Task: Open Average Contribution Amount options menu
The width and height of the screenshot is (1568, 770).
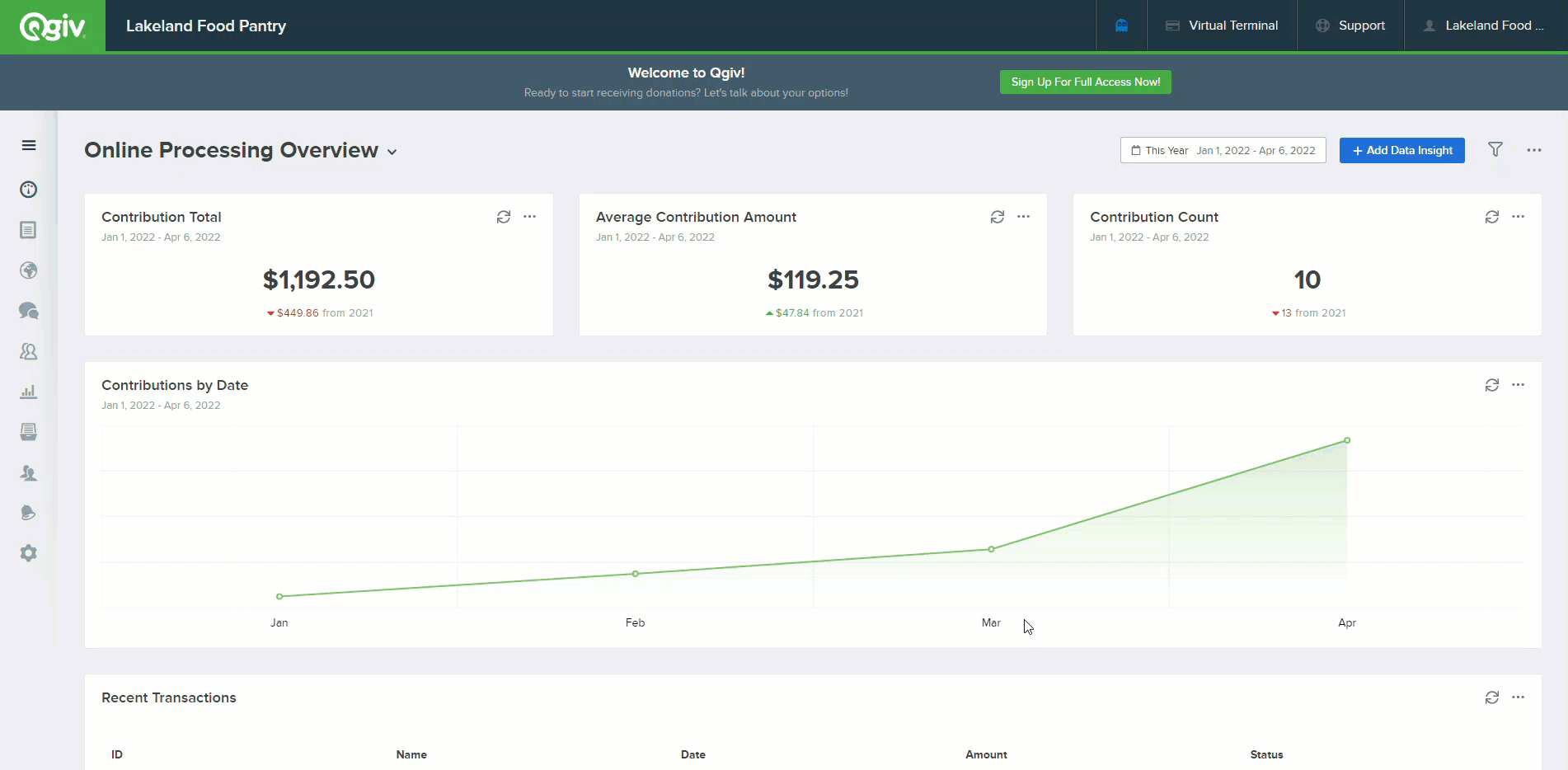Action: pos(1024,217)
